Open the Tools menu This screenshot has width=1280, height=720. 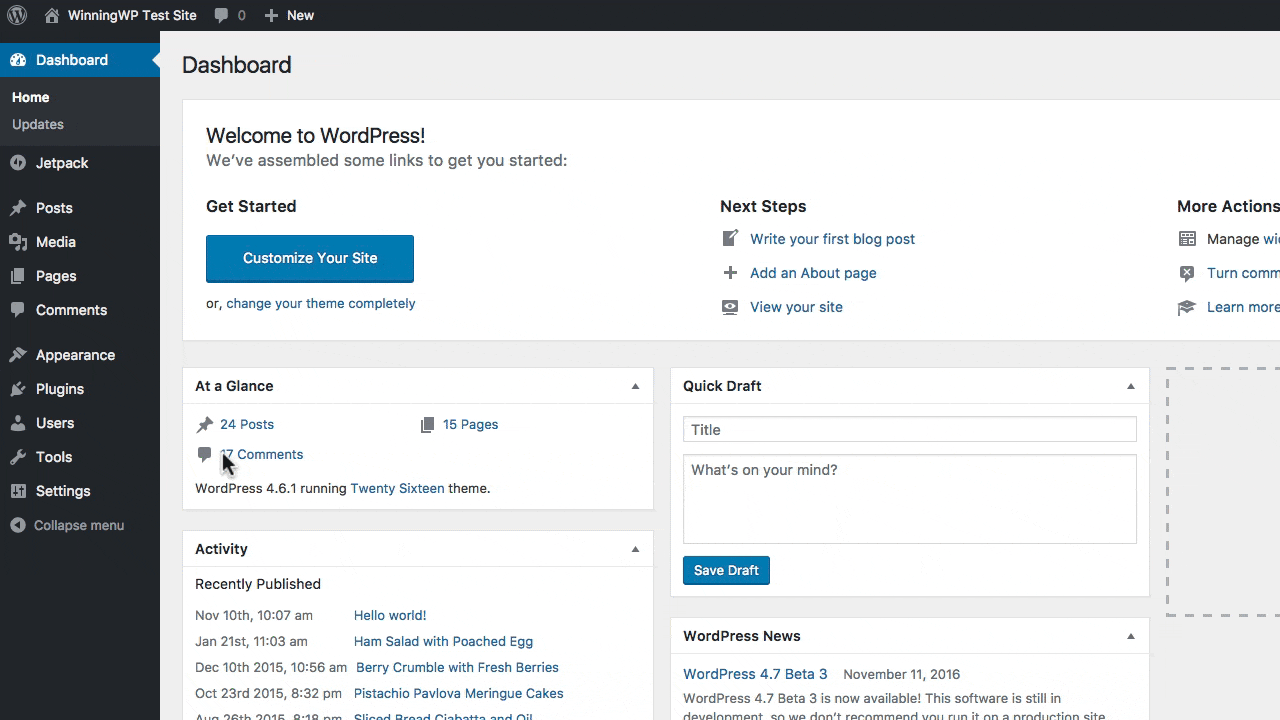pyautogui.click(x=80, y=457)
